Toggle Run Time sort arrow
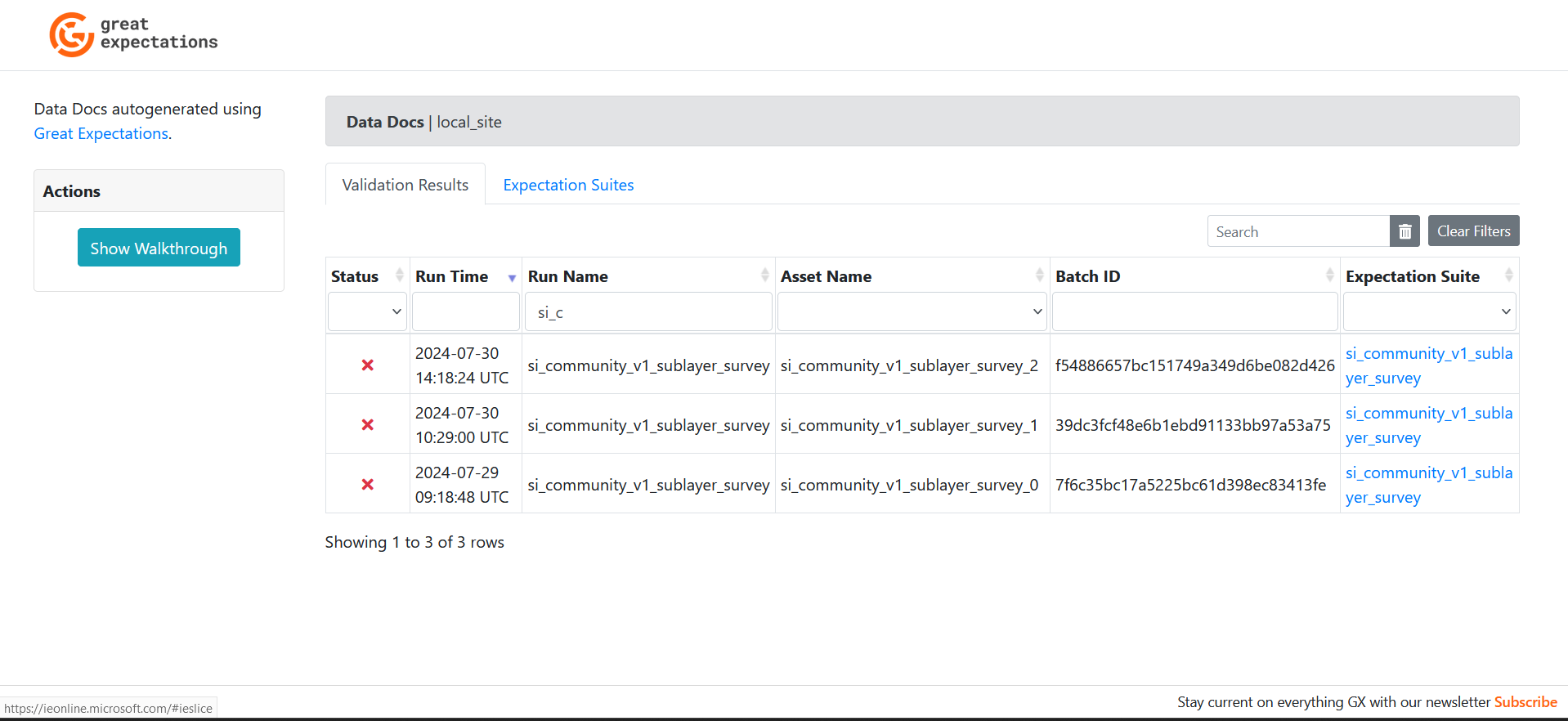 (x=512, y=278)
